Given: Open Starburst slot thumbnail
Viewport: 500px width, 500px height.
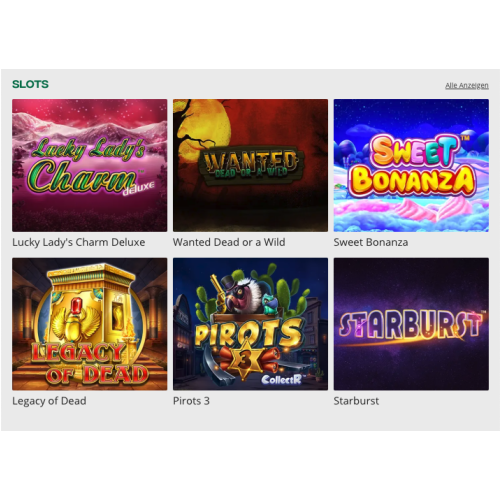Looking at the screenshot, I should (x=411, y=324).
